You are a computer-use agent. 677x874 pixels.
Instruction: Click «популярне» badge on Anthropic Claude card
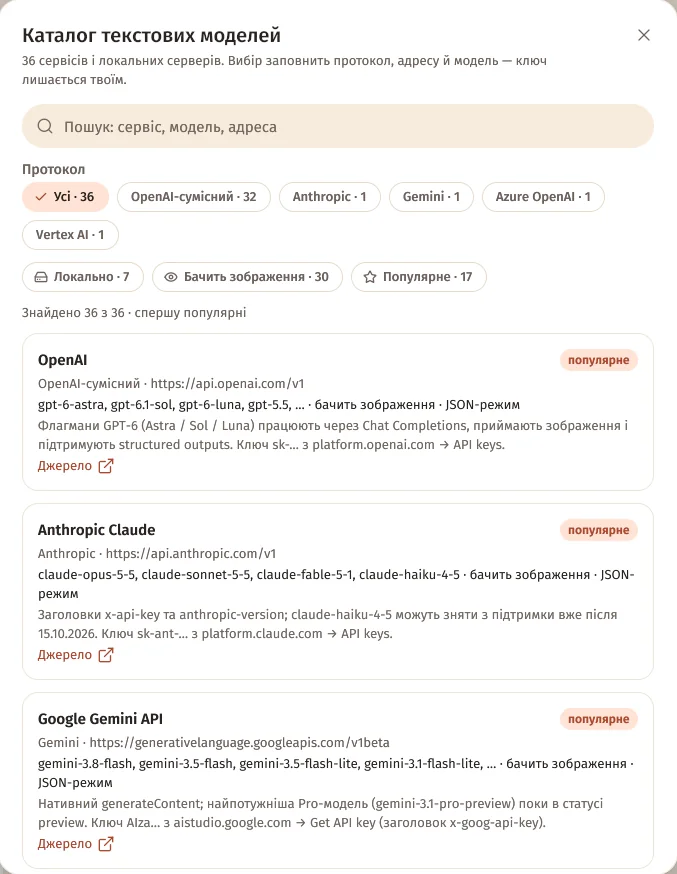point(598,530)
